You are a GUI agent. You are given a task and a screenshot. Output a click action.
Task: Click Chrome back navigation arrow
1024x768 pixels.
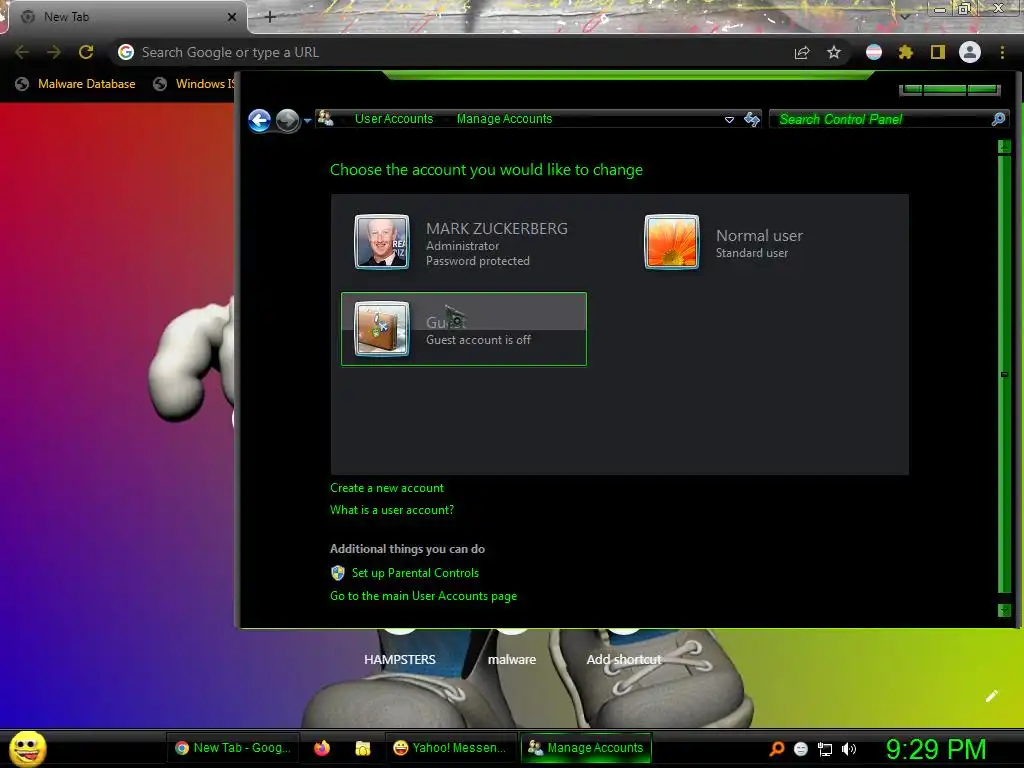(x=22, y=52)
